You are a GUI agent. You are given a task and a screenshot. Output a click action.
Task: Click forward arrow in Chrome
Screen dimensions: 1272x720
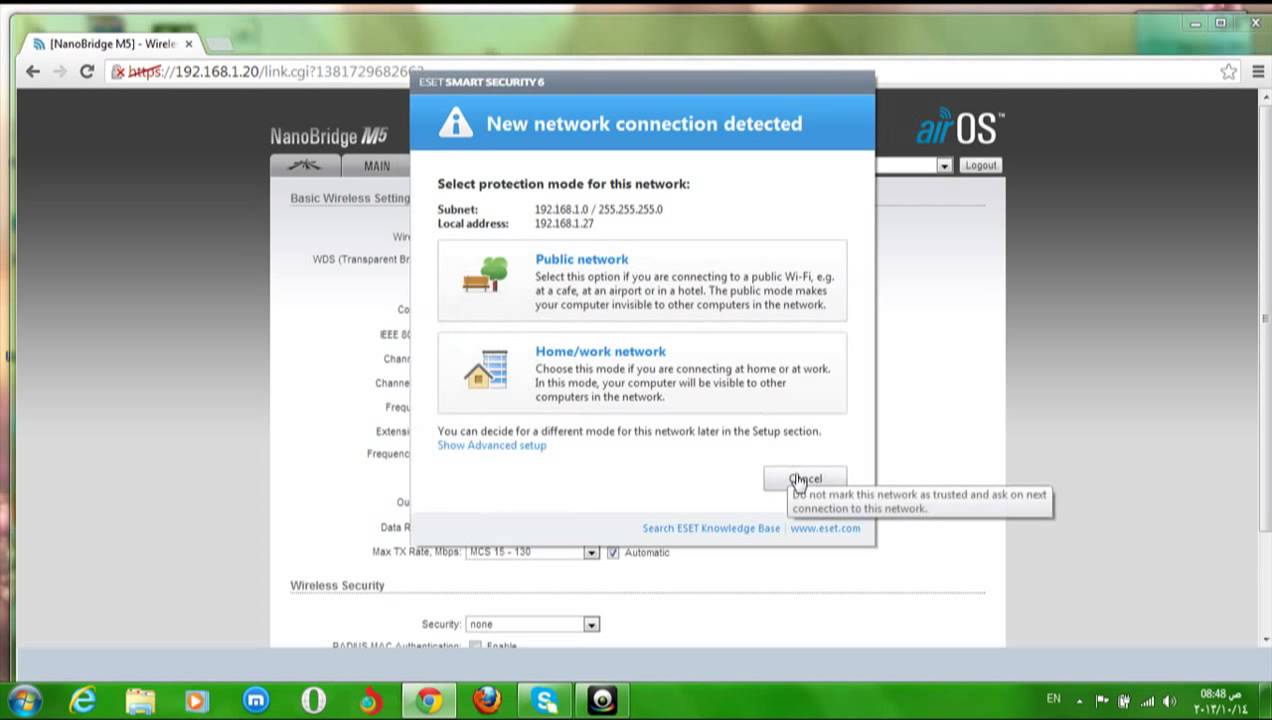tap(60, 71)
